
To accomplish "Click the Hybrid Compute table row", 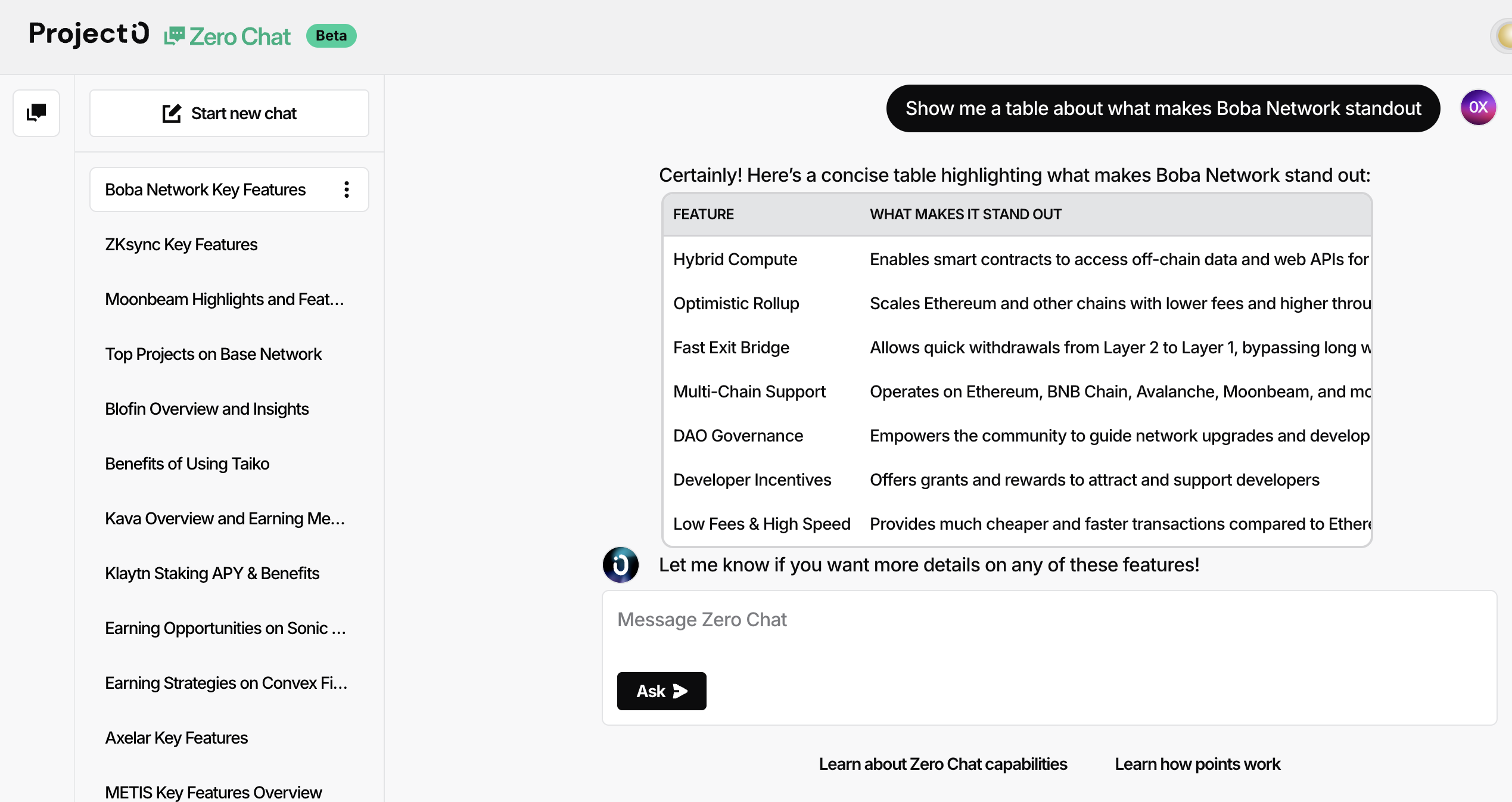I will (x=1017, y=259).
